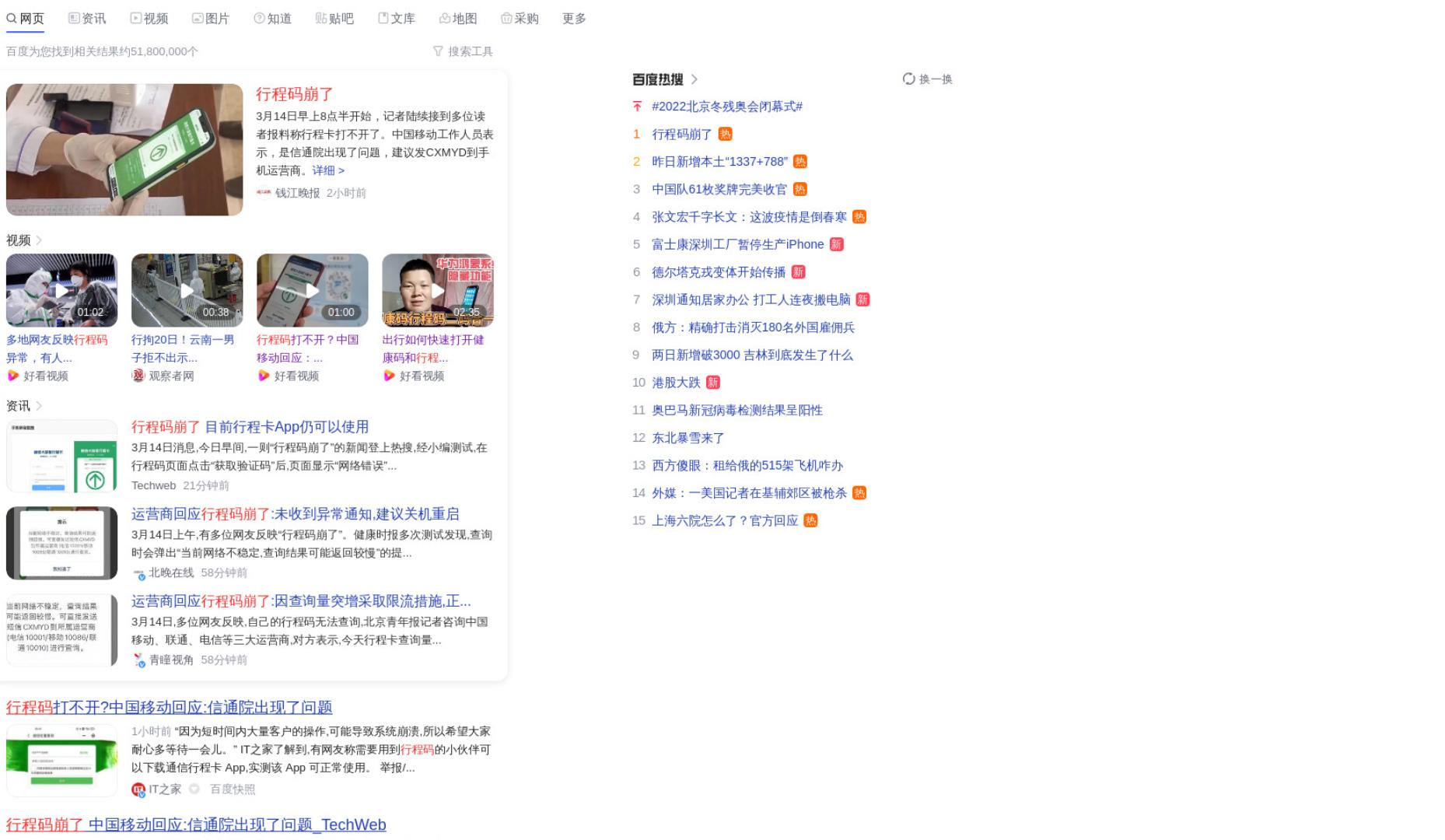Viewport: 1445px width, 840px height.
Task: Play the 02:35 video 出行如何快速打开
Action: [437, 290]
